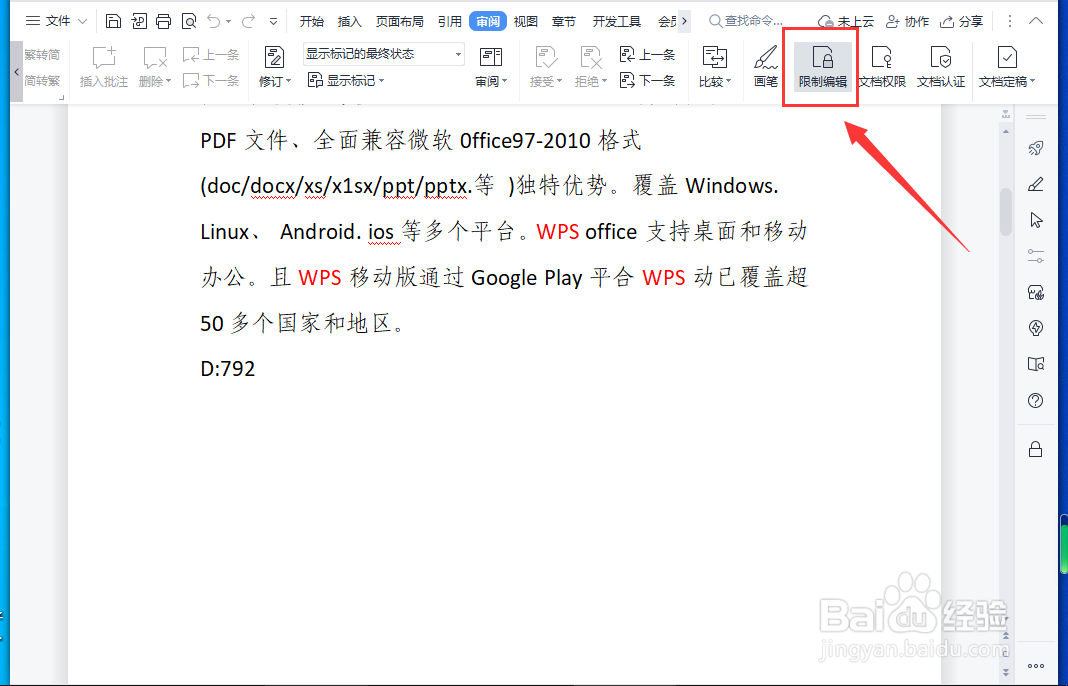Click the book search icon in right sidebar
1068x686 pixels.
pyautogui.click(x=1036, y=364)
